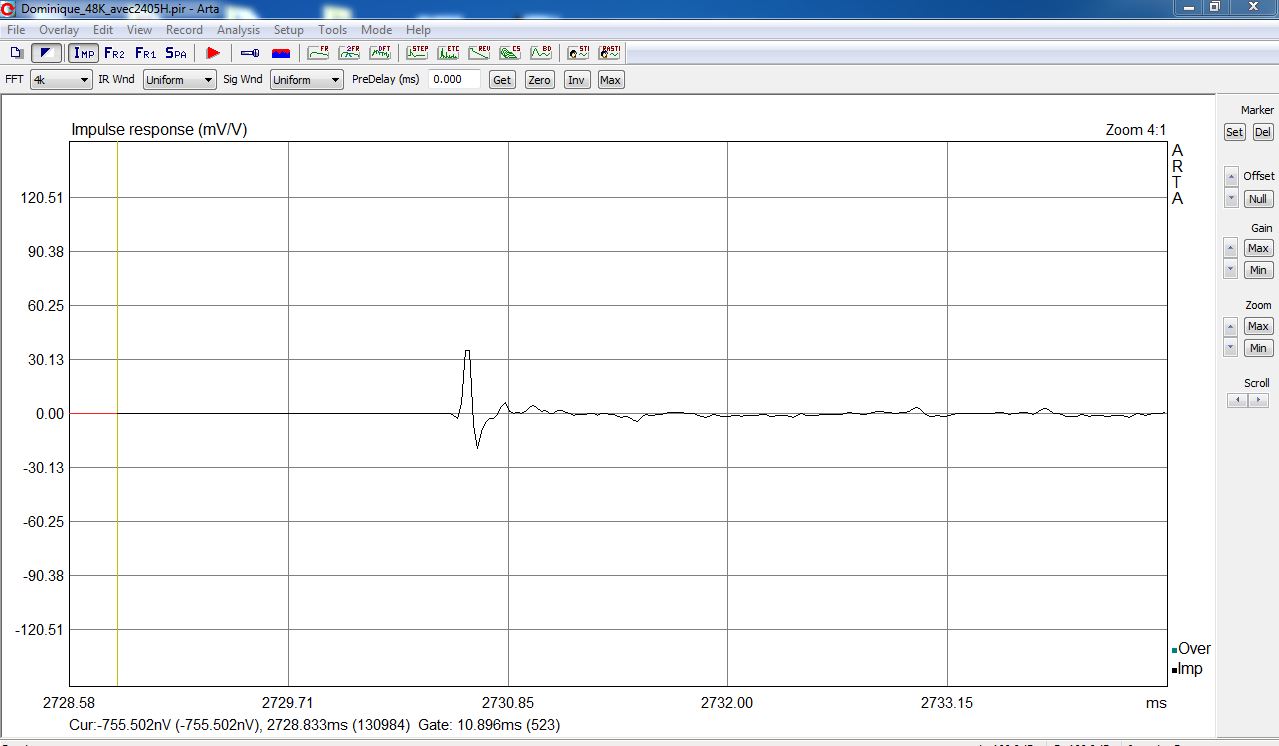
Task: Click the Null offset button
Action: coord(1258,199)
